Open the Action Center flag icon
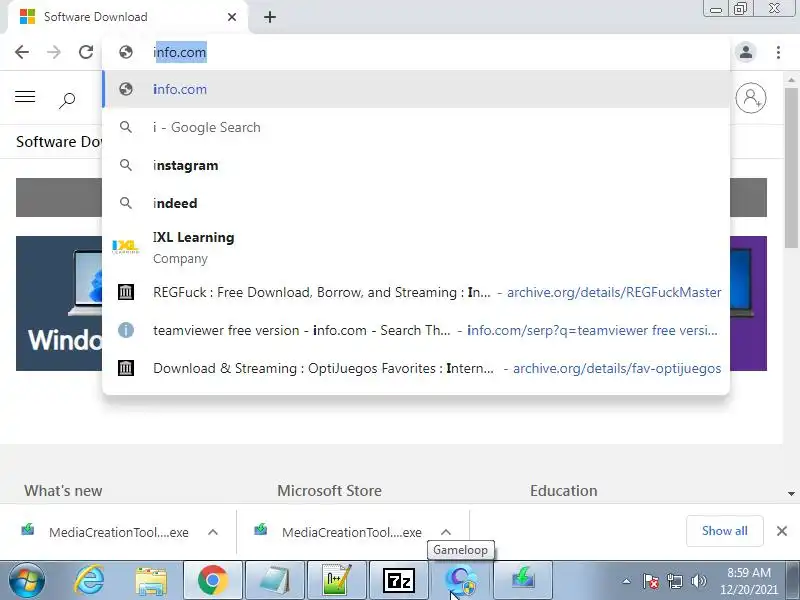800x600 pixels. point(651,581)
